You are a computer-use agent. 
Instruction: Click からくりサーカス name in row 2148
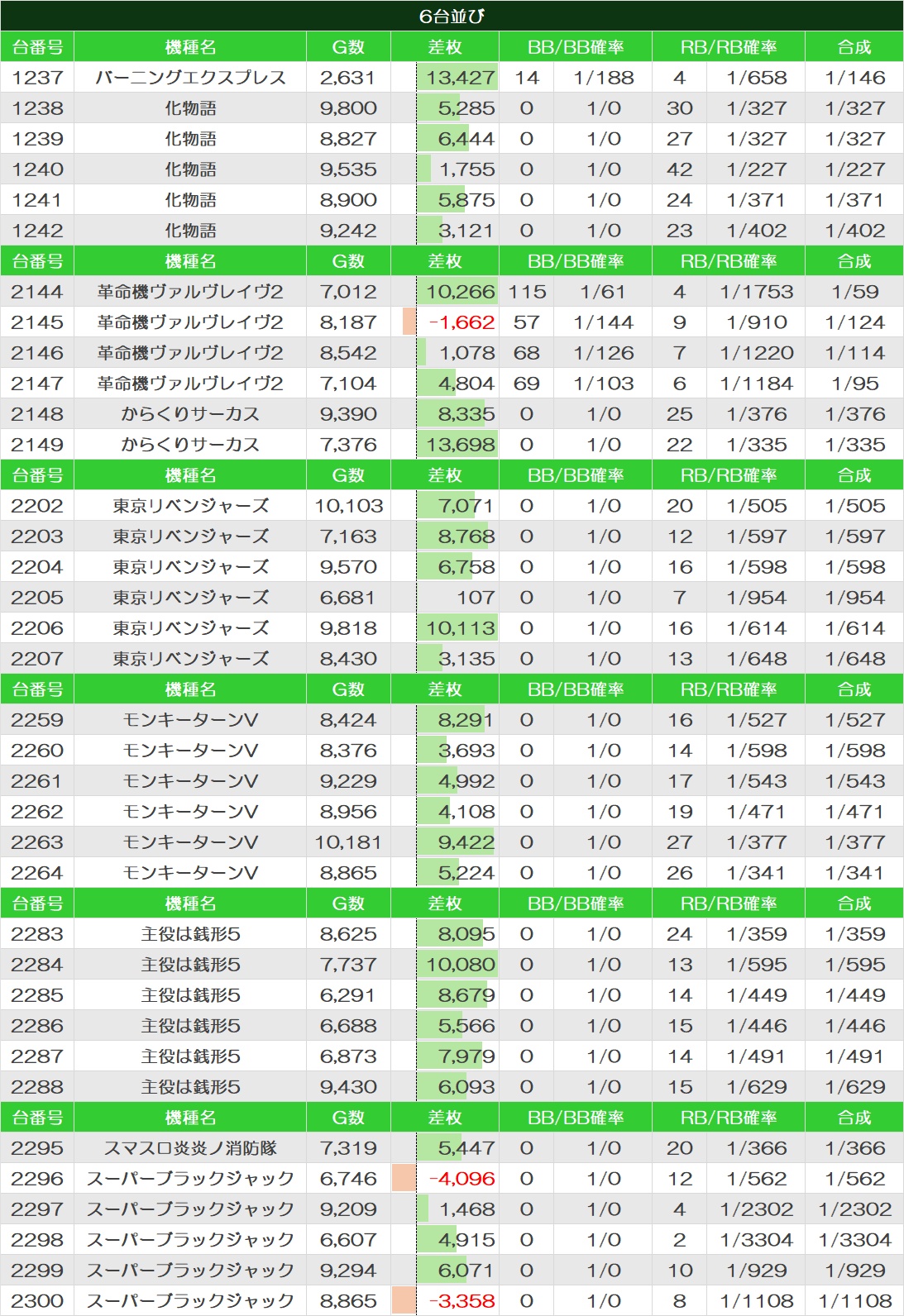[x=190, y=414]
